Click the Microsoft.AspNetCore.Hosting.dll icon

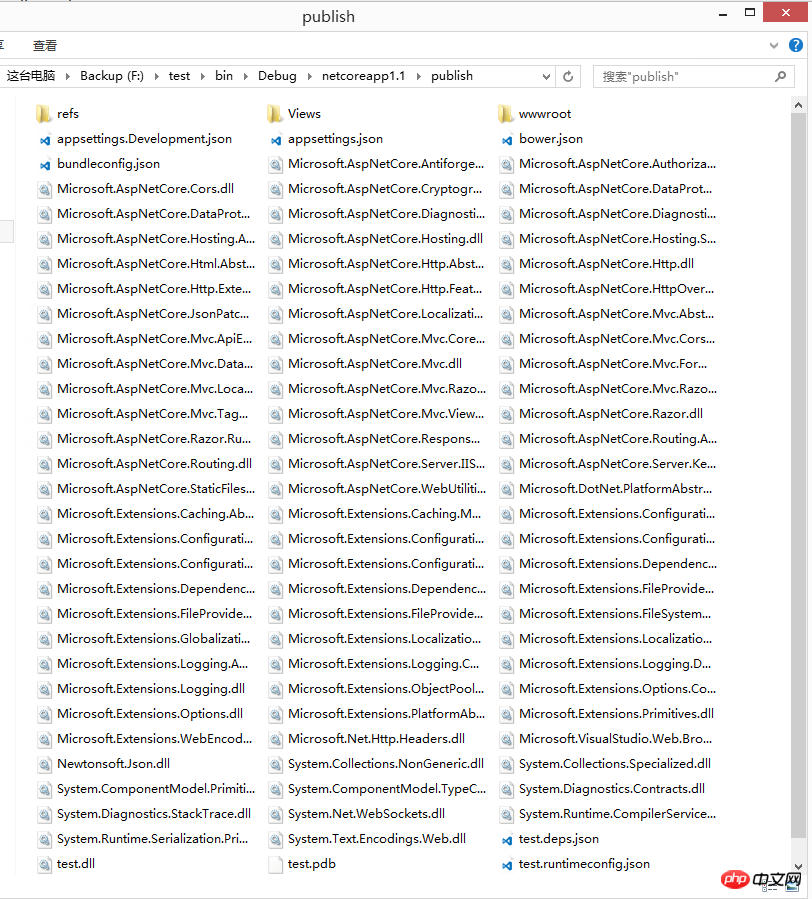coord(276,240)
